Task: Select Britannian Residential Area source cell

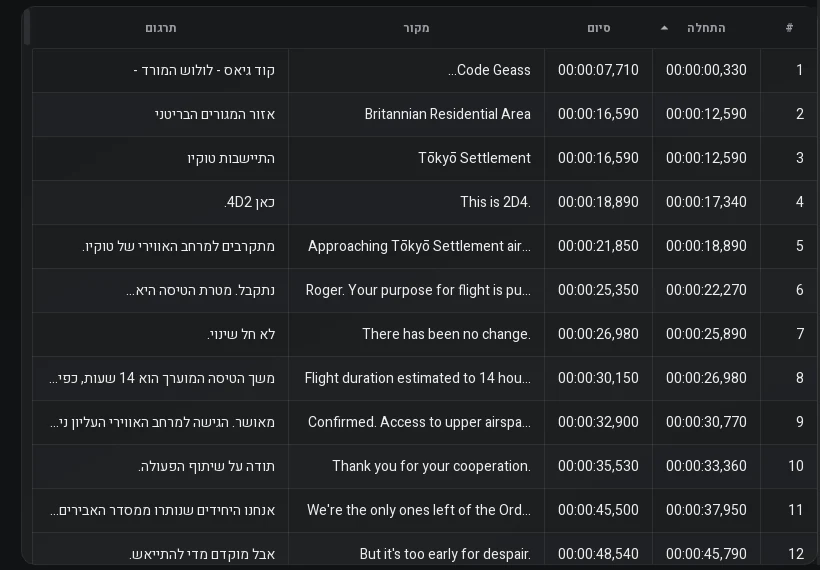Action: [416, 114]
